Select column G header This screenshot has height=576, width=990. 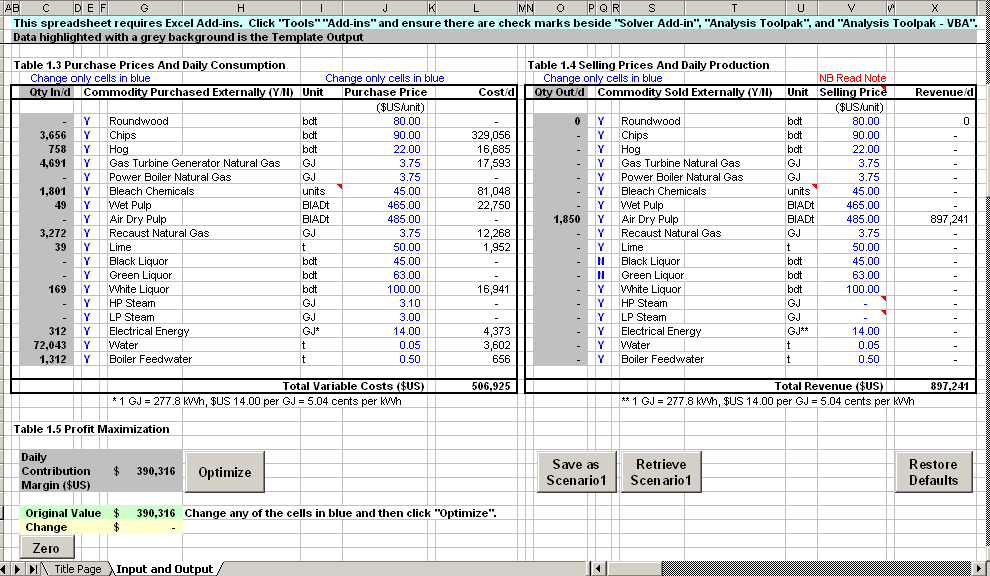[145, 8]
